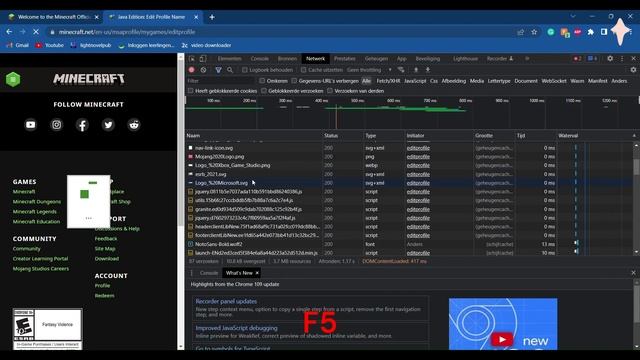Enable Logboek behouden checkbox
Image resolution: width=640 pixels, height=360 pixels.
[x=244, y=70]
